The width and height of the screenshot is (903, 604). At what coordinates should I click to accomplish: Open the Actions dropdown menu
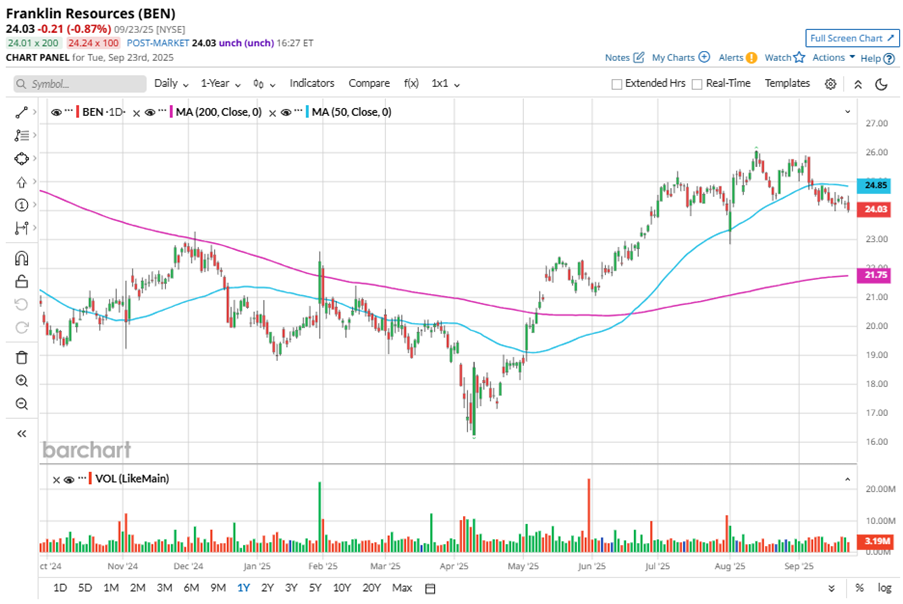[833, 58]
